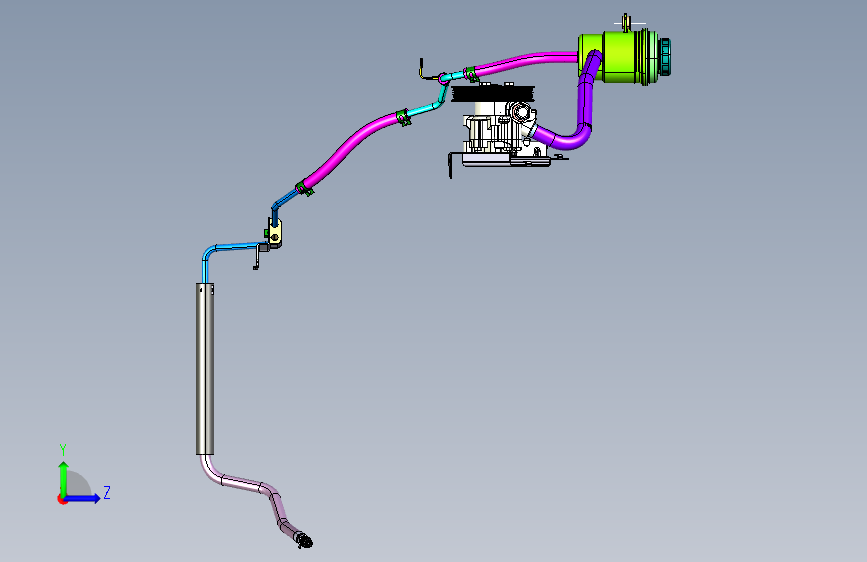The width and height of the screenshot is (867, 562).
Task: Select the green fluid reservoir tank
Action: click(x=619, y=57)
